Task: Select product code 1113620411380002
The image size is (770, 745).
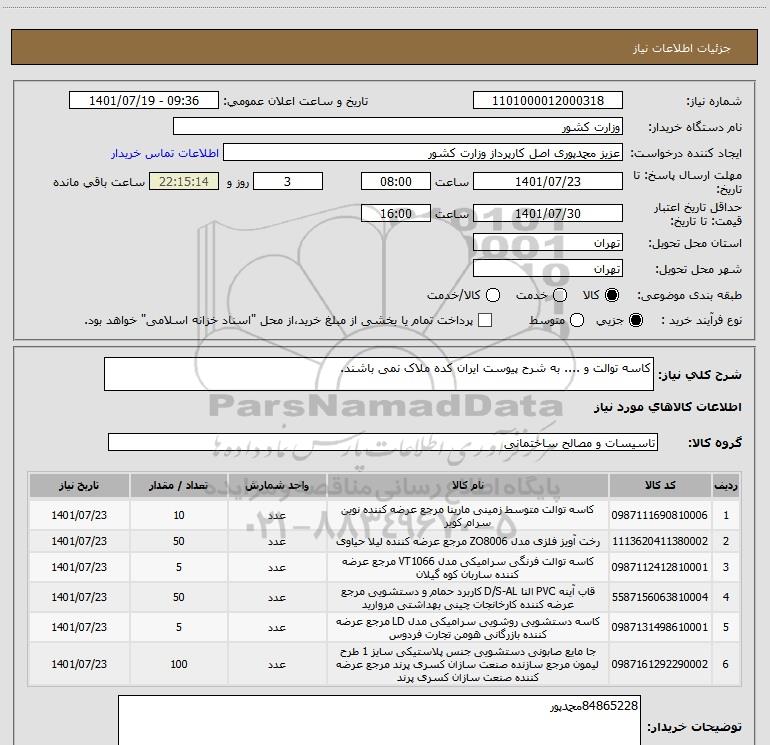Action: (x=660, y=541)
